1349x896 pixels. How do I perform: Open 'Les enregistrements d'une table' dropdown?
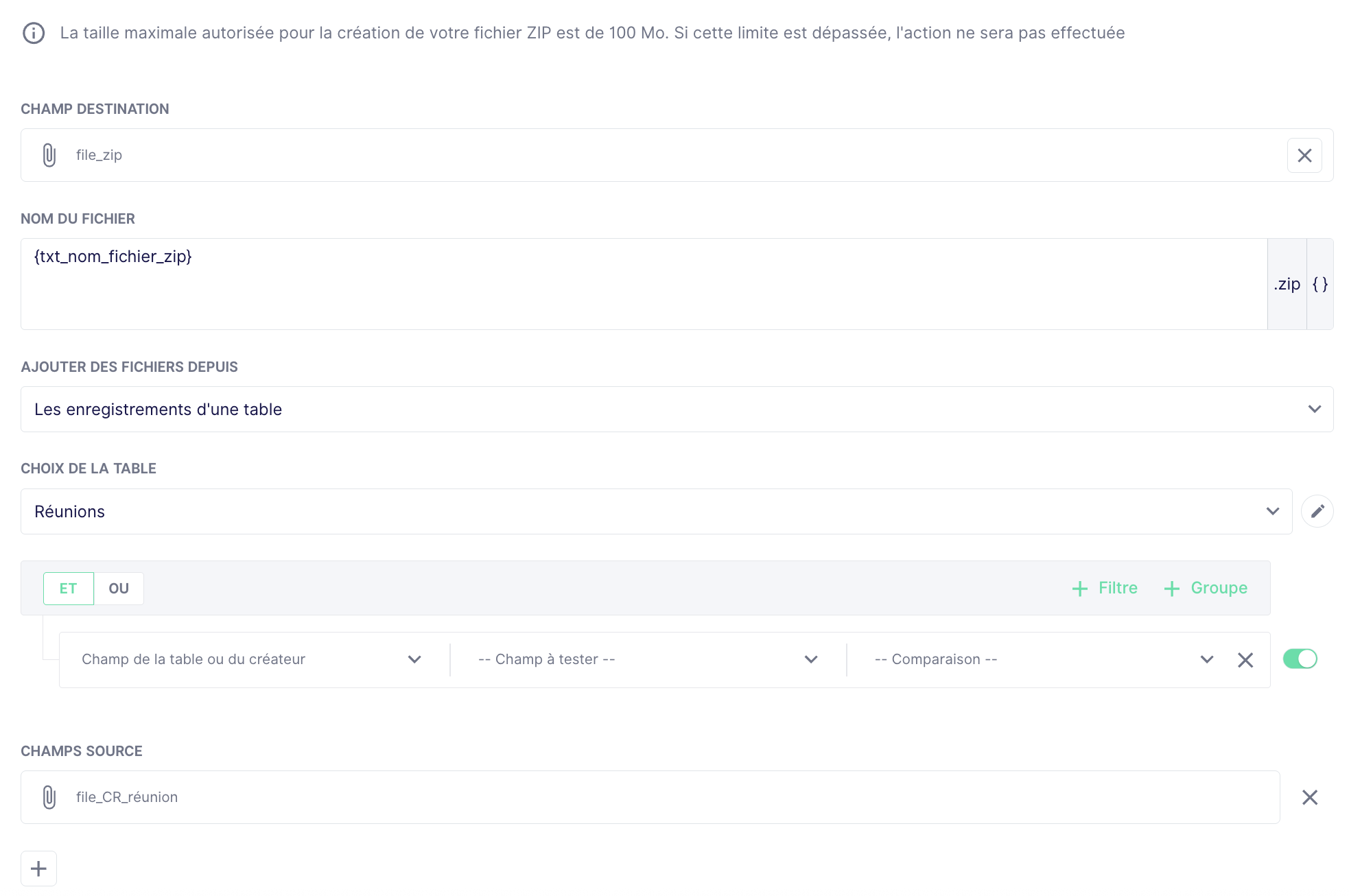[x=676, y=410]
